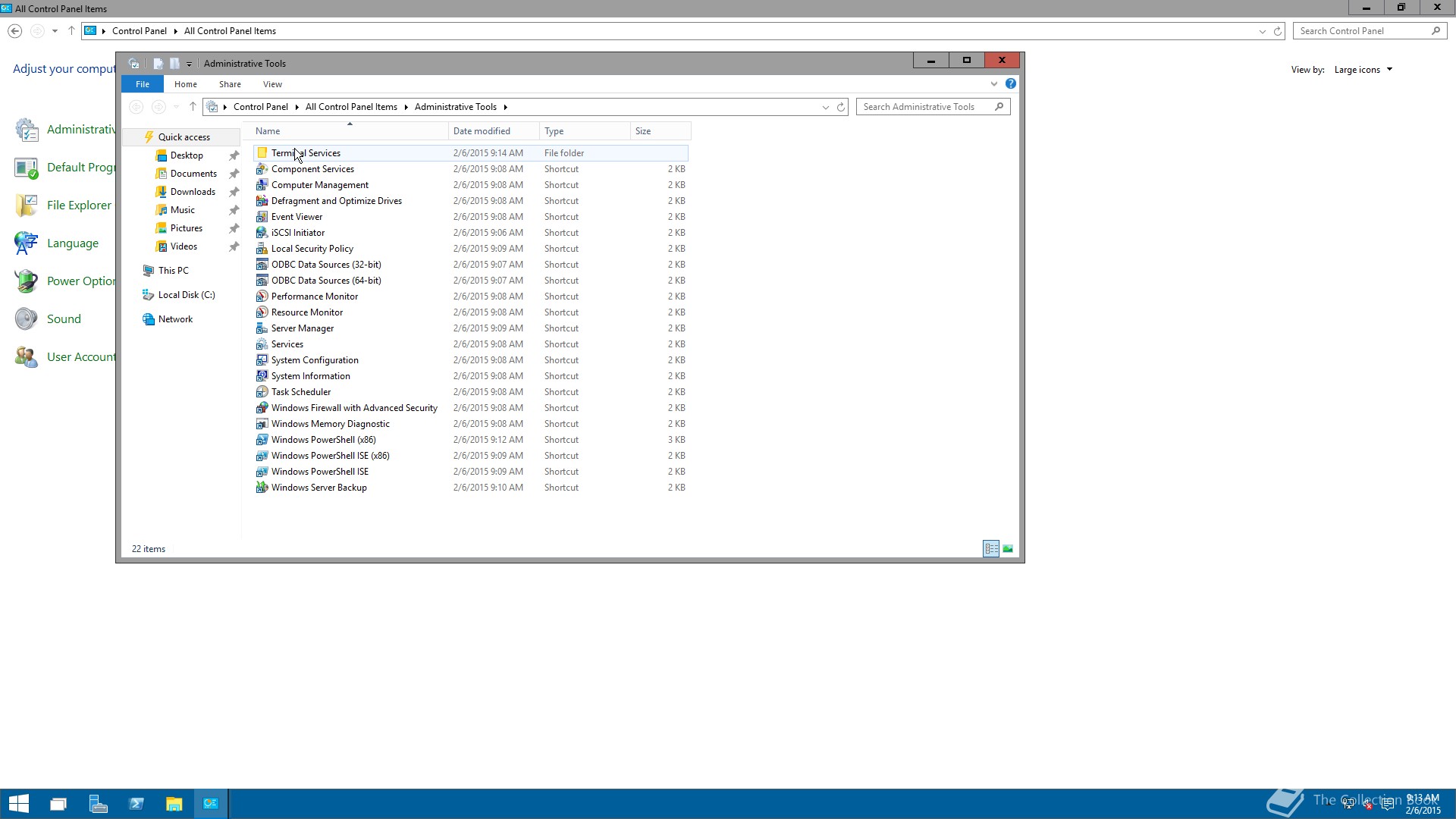The width and height of the screenshot is (1456, 819).
Task: Launch PowerShell from the taskbar
Action: (136, 804)
